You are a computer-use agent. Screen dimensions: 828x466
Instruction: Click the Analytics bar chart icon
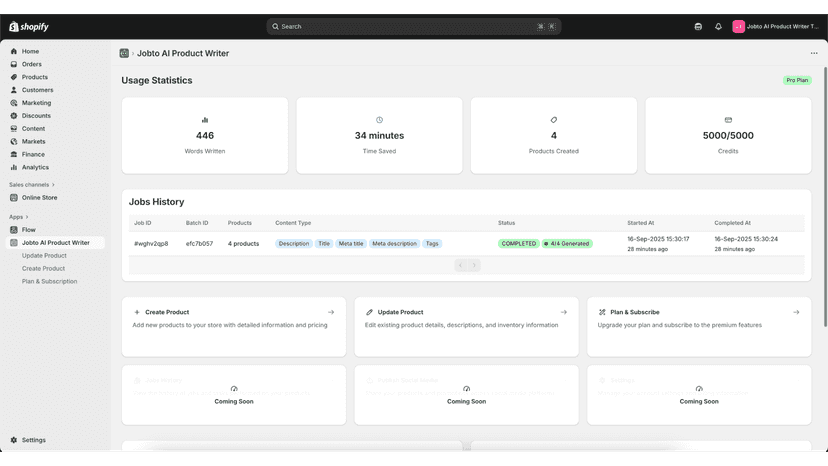(x=14, y=167)
